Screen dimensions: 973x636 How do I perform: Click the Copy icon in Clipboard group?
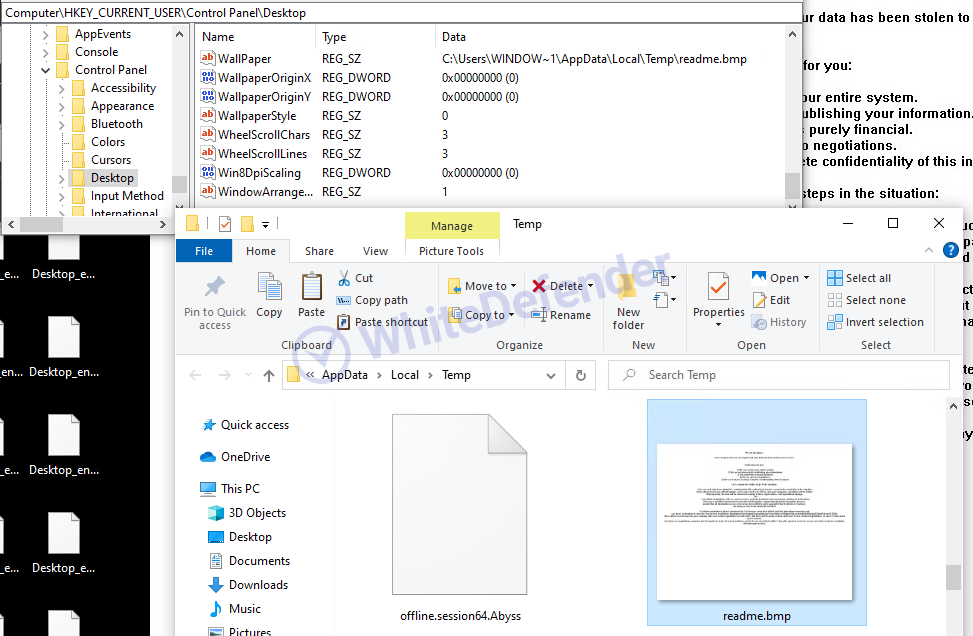pos(269,287)
